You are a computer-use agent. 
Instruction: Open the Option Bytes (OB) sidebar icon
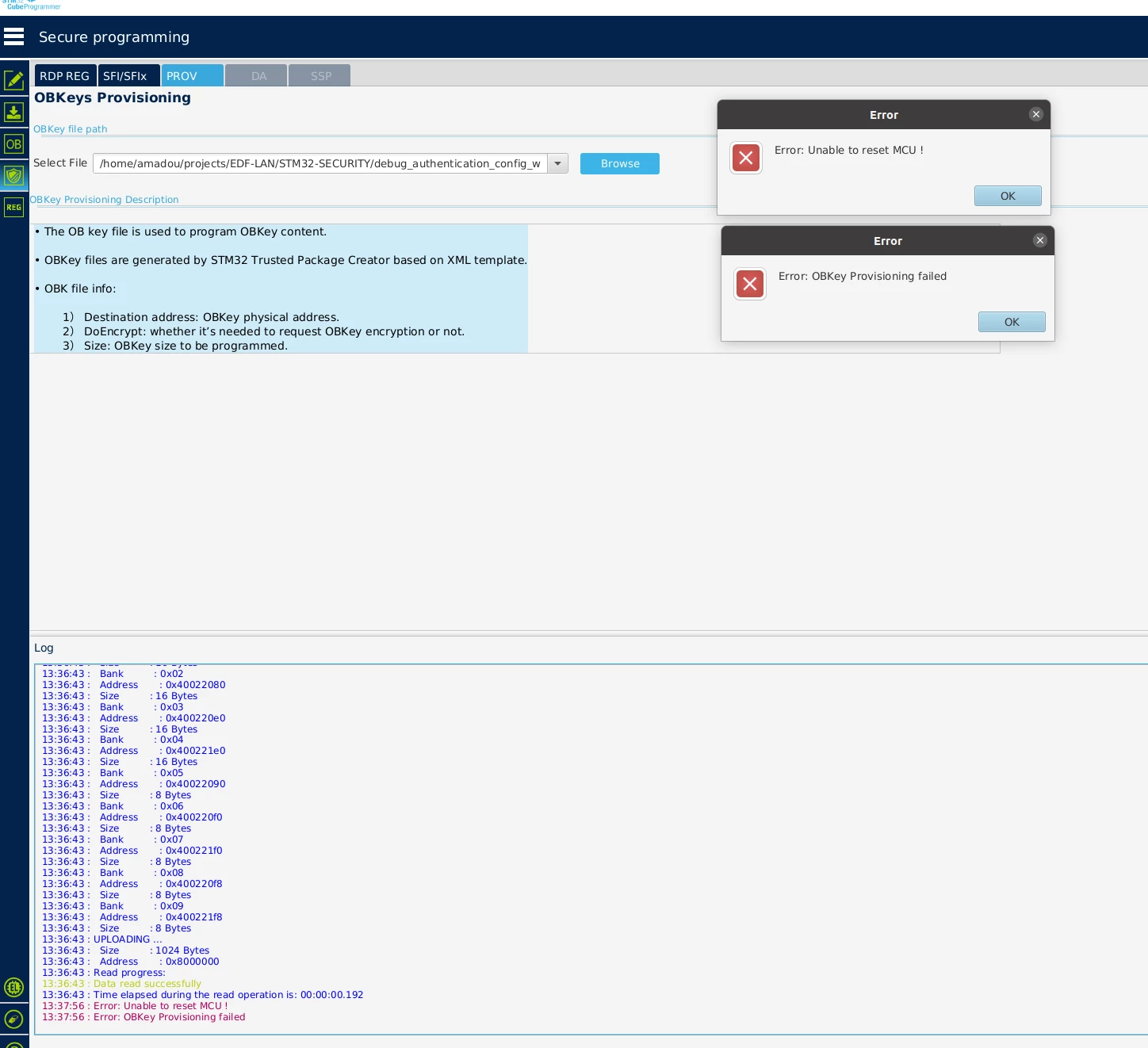click(x=14, y=144)
